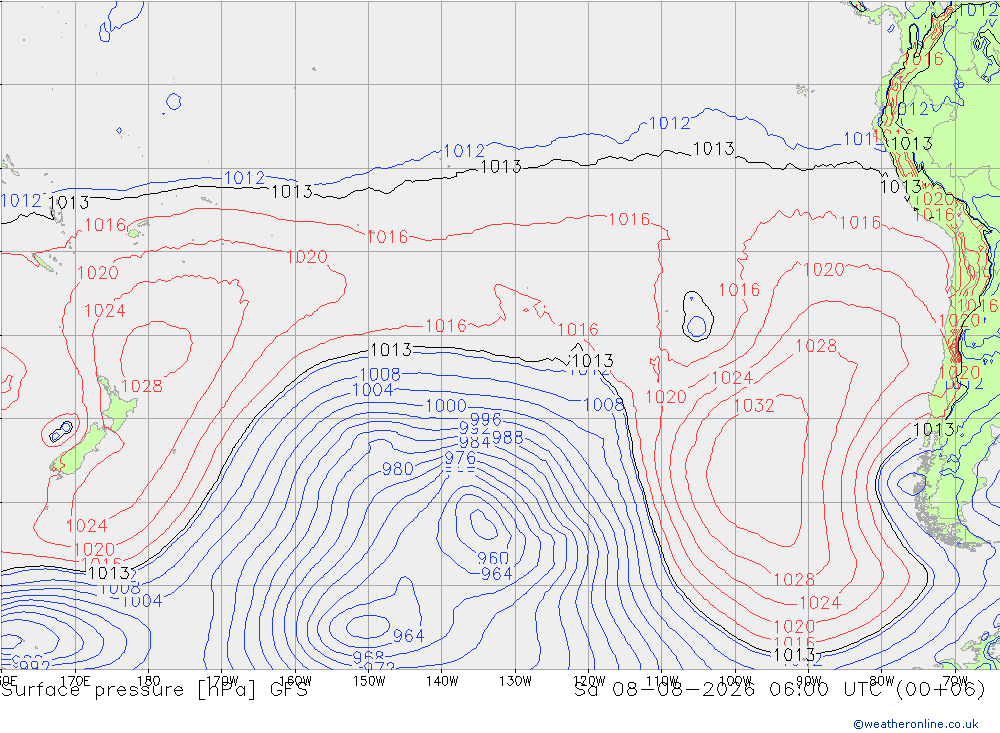Click the 100W longitude label

pyautogui.click(x=735, y=681)
